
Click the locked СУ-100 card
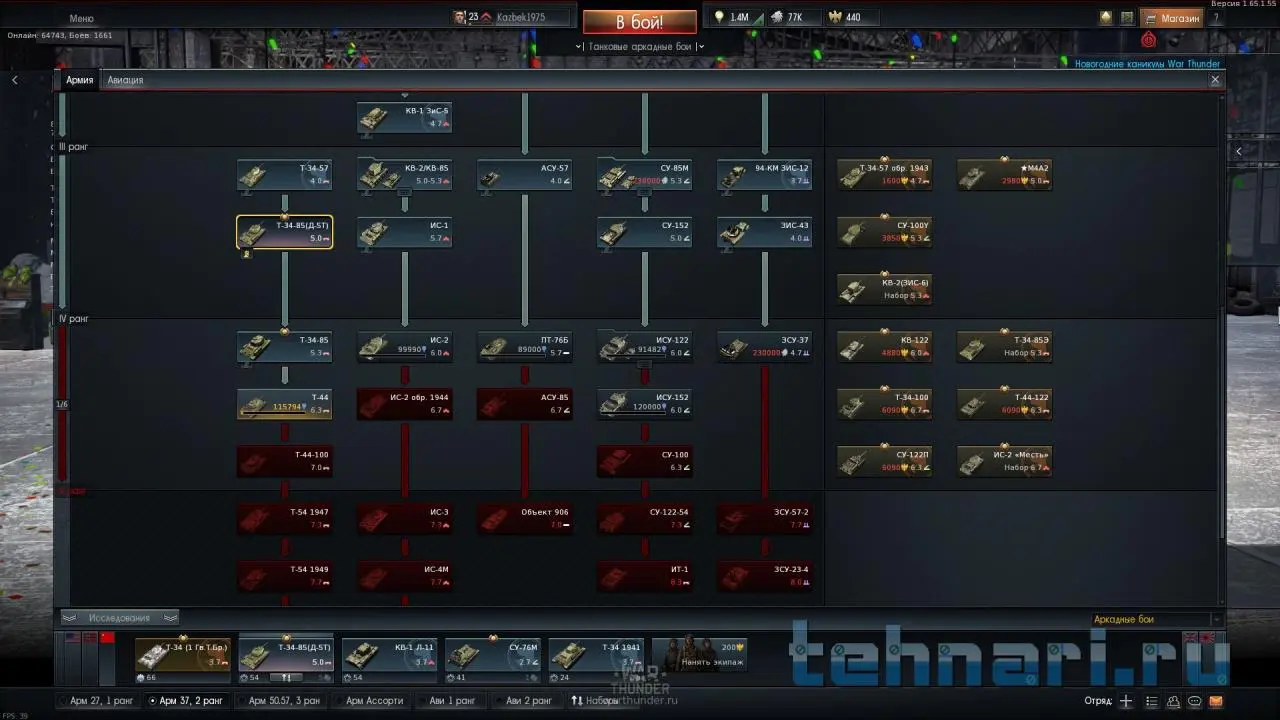(645, 461)
